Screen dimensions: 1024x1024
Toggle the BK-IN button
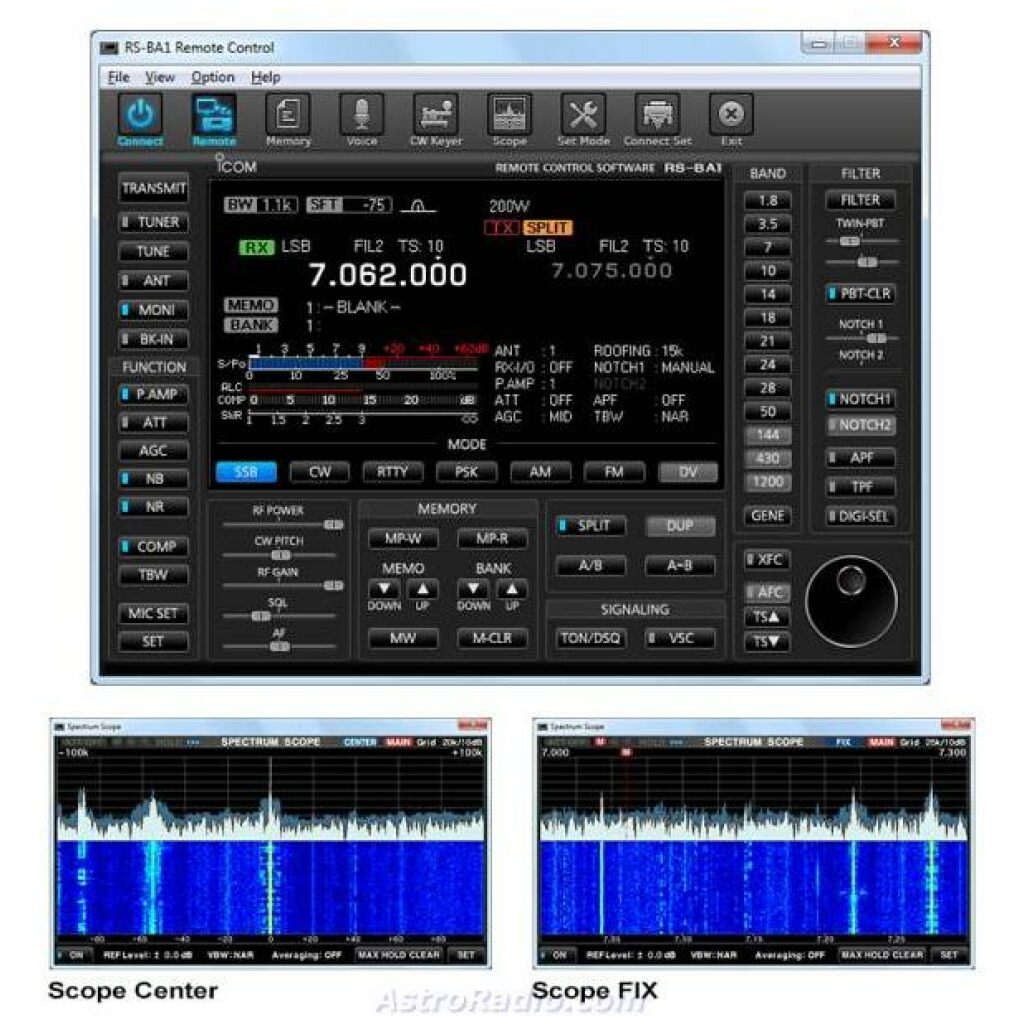click(x=153, y=339)
